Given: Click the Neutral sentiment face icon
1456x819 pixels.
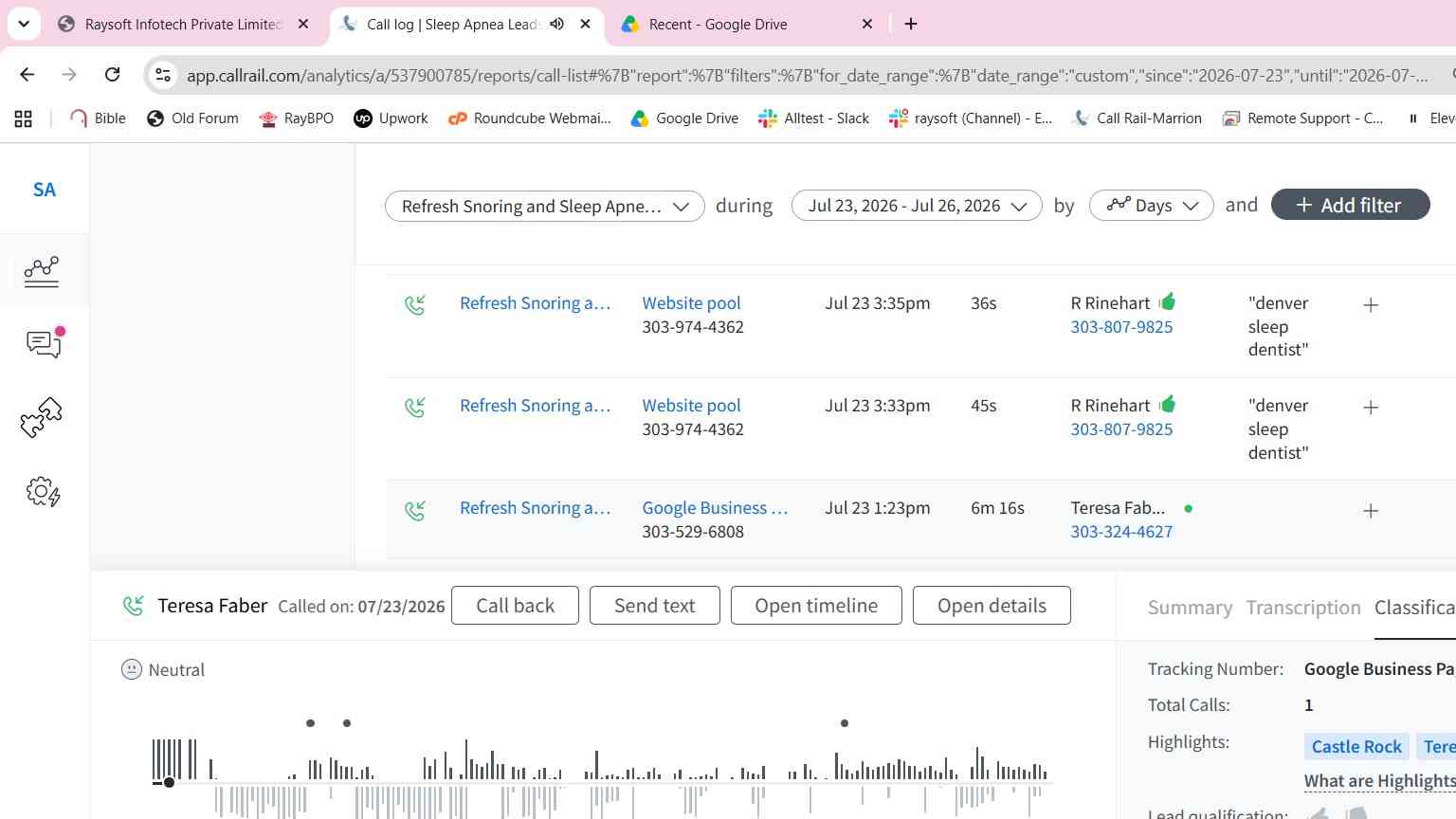Looking at the screenshot, I should point(132,669).
